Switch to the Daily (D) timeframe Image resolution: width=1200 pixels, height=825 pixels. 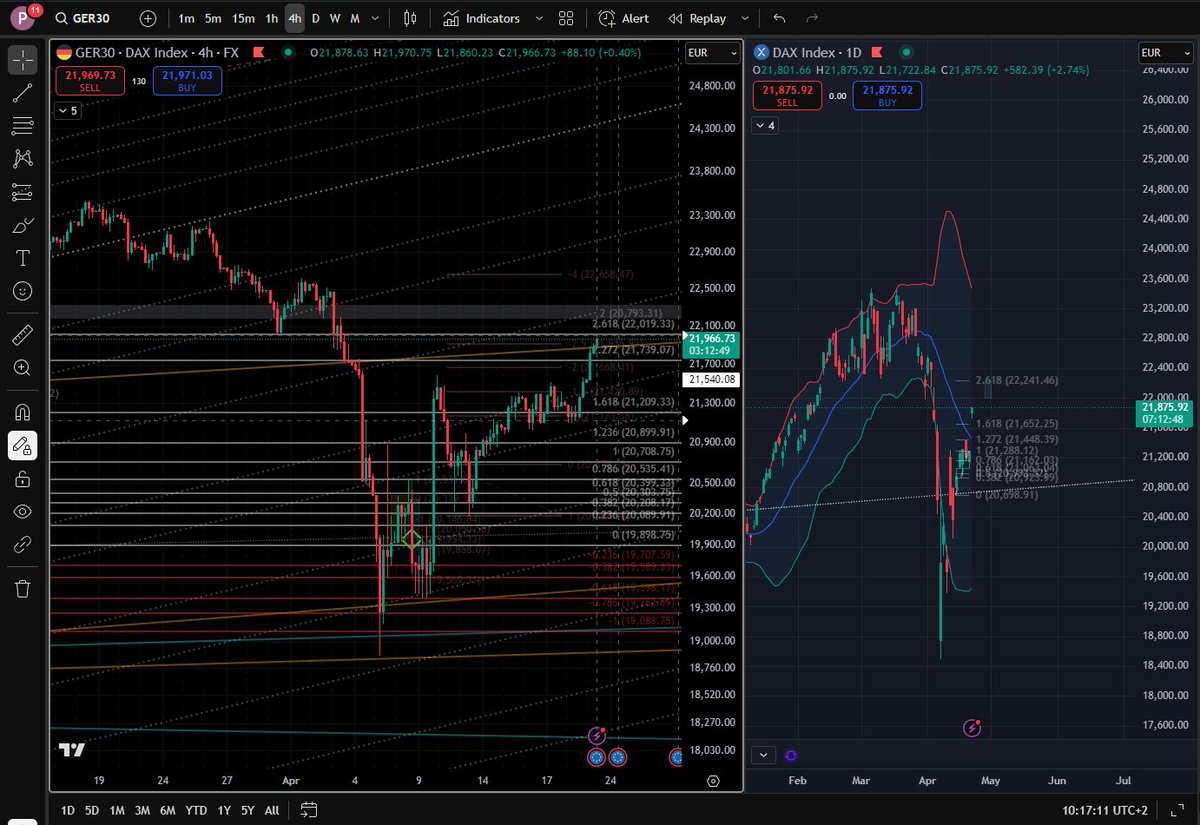pyautogui.click(x=315, y=18)
